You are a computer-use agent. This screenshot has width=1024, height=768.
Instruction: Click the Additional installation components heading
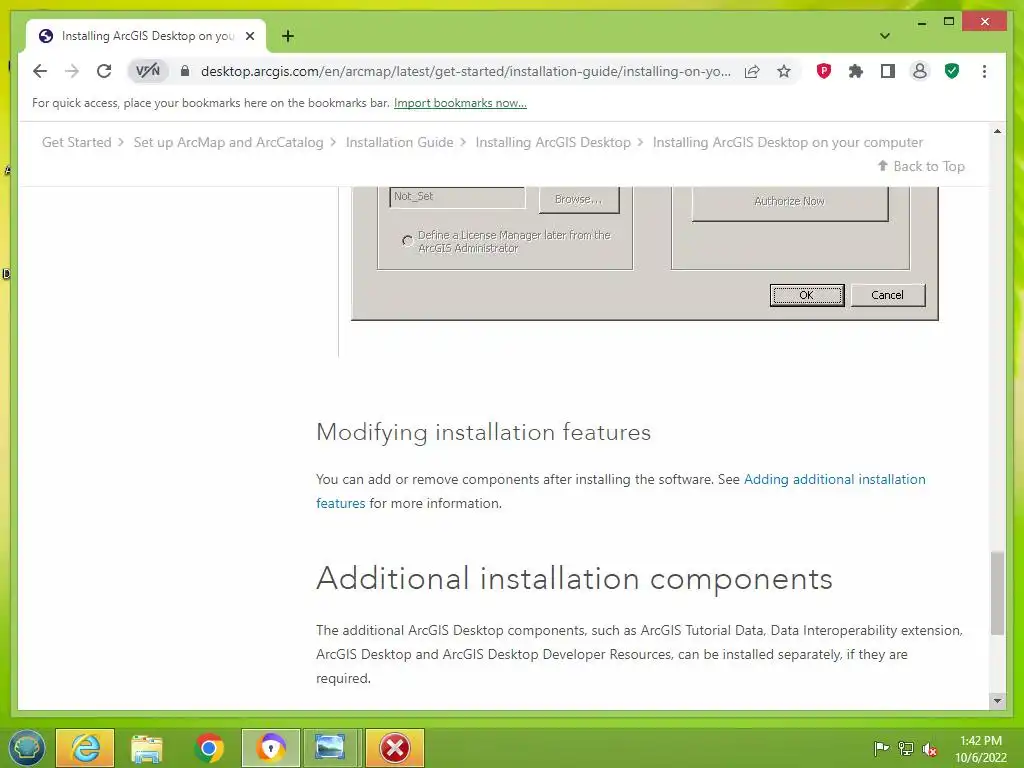[574, 579]
